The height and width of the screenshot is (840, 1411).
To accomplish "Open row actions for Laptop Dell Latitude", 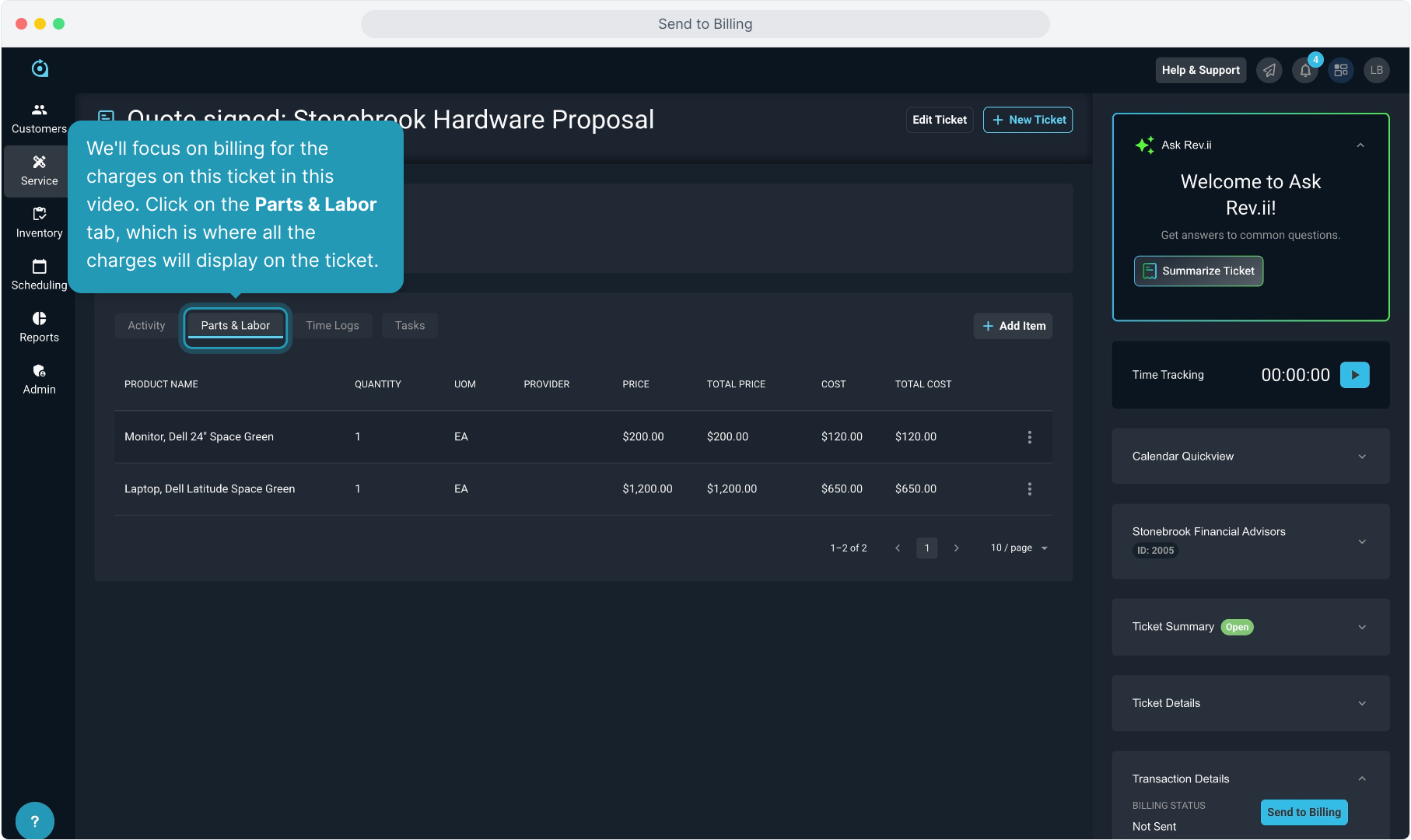I will (x=1029, y=489).
